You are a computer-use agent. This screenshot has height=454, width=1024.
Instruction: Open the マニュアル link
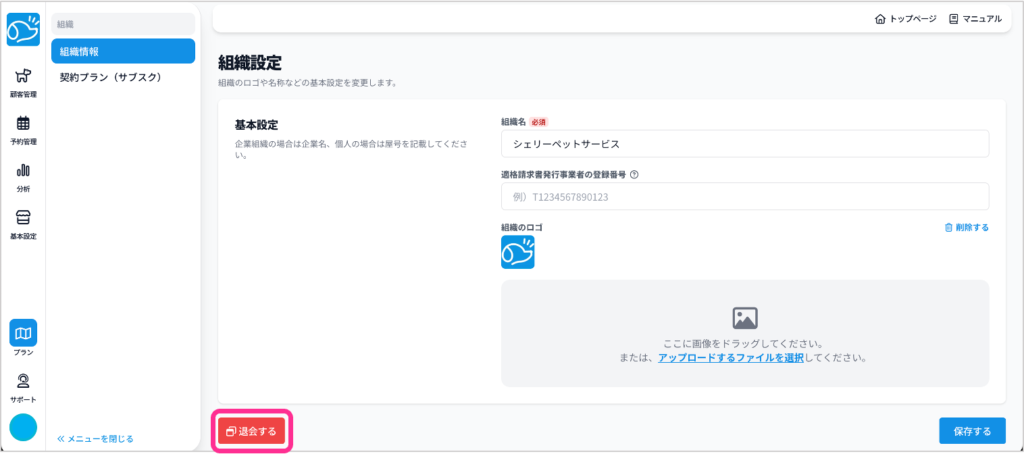point(975,19)
